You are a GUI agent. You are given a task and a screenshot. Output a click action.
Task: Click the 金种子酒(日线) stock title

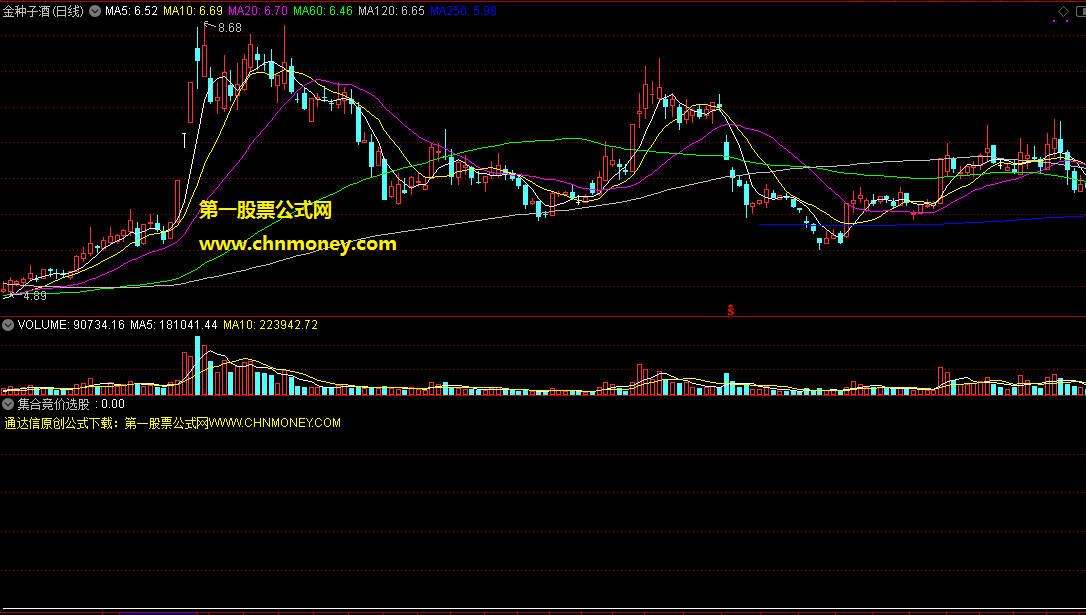click(43, 11)
